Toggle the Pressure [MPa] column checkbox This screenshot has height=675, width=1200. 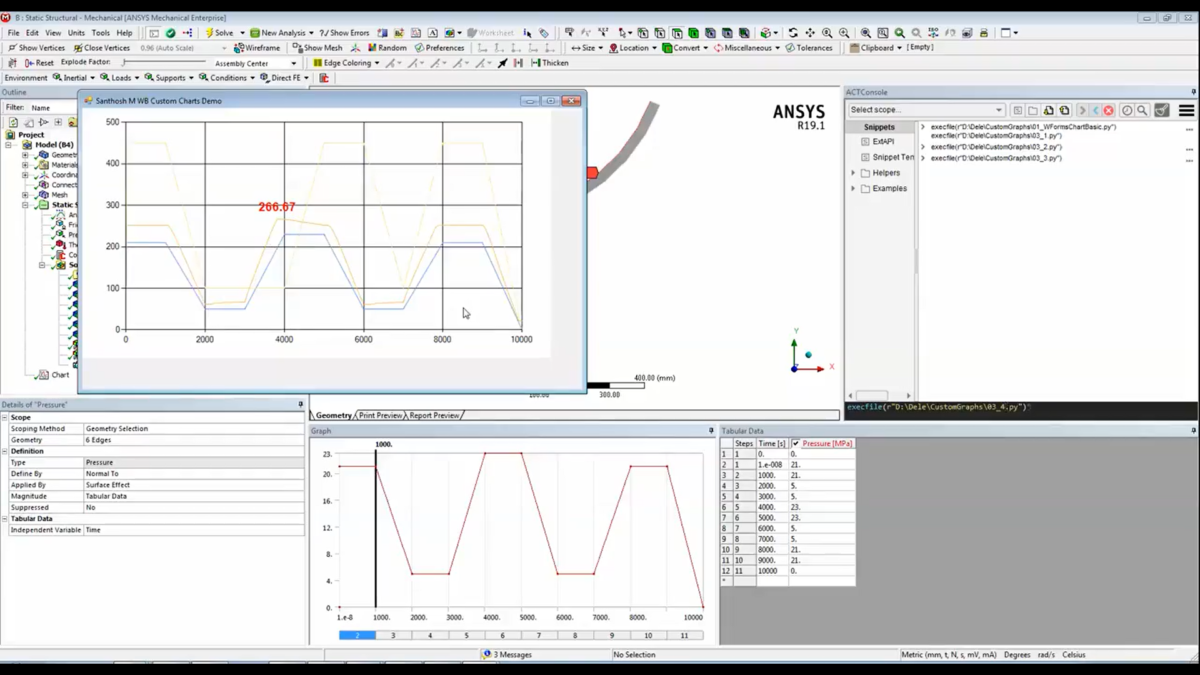pyautogui.click(x=796, y=443)
